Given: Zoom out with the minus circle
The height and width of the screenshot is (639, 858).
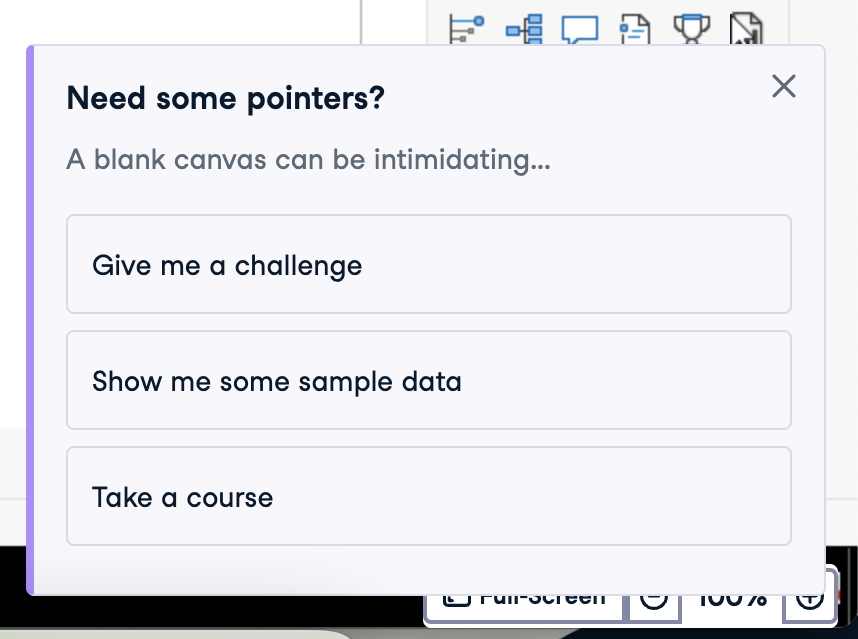Looking at the screenshot, I should click(x=654, y=602).
